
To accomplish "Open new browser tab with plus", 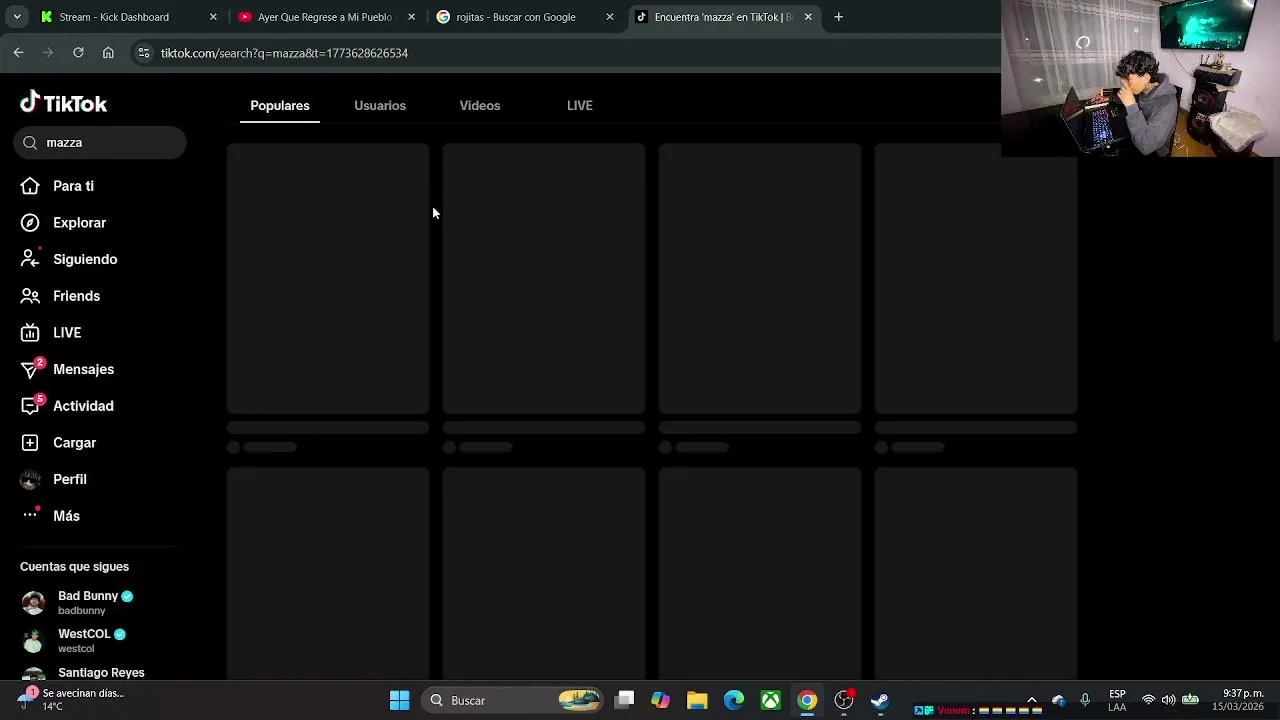I will pos(838,17).
